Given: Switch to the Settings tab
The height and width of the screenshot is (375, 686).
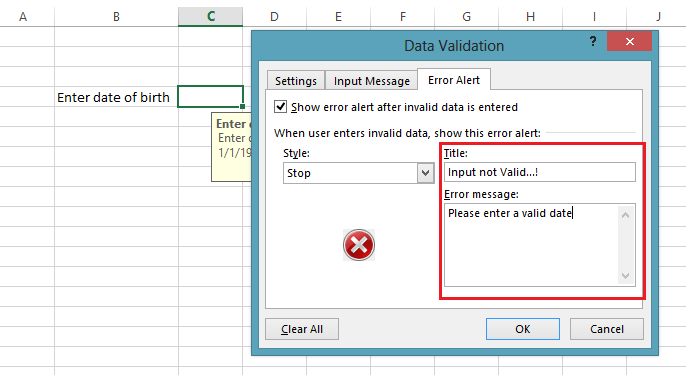Looking at the screenshot, I should (x=296, y=81).
